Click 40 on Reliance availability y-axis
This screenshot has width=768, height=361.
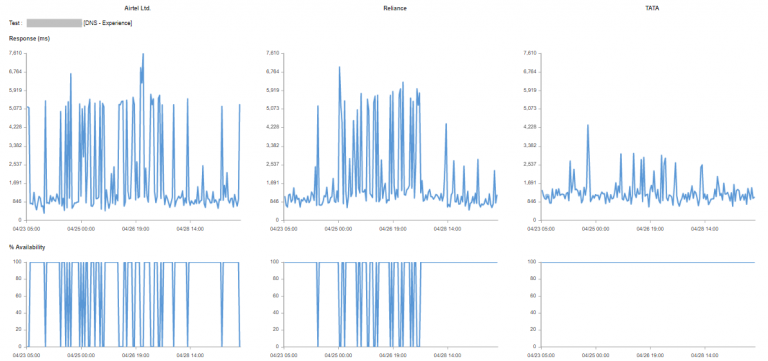click(276, 313)
